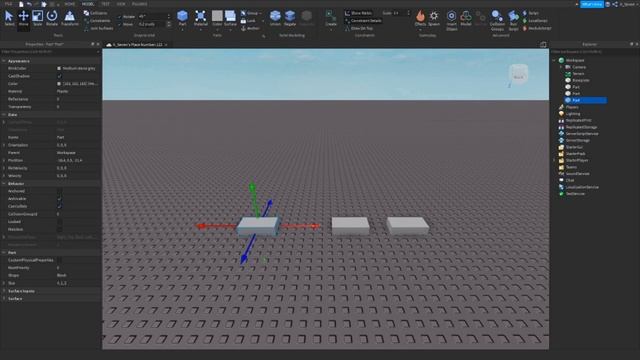Click the BrickColor swatch in Properties
Viewport: 640px width, 360px height.
(x=59, y=69)
